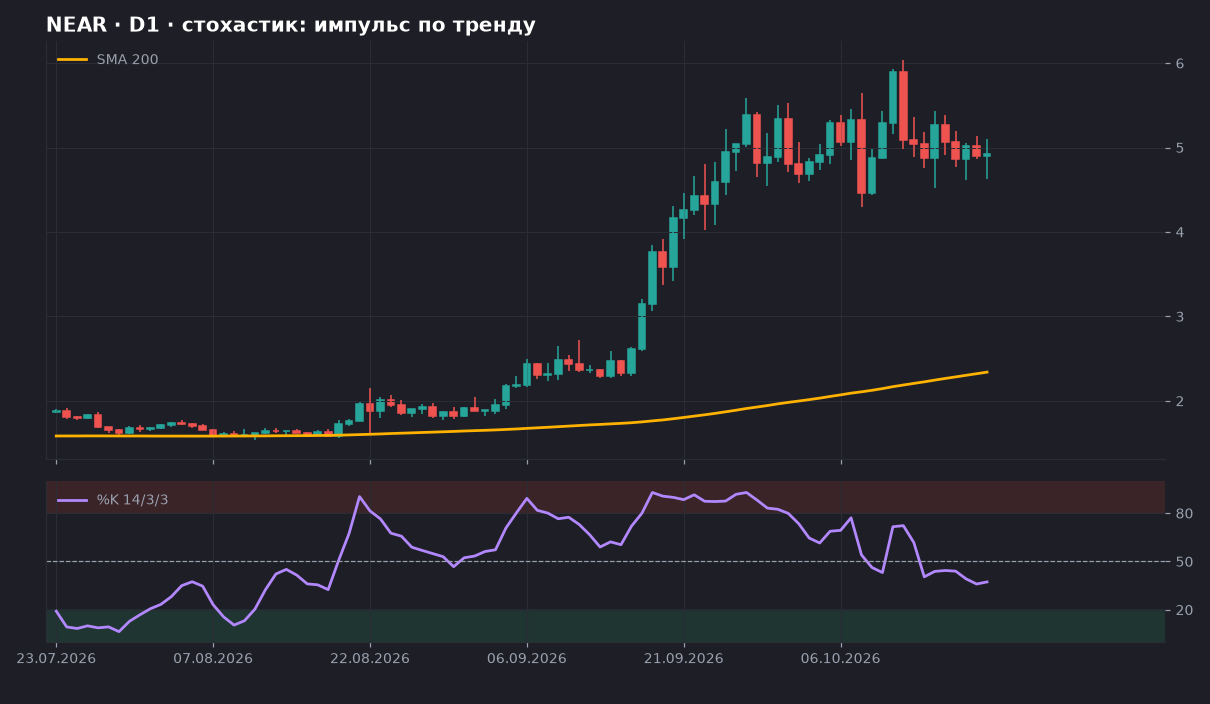Click the stochastic axis level 80
The image size is (1210, 704).
pos(1184,514)
